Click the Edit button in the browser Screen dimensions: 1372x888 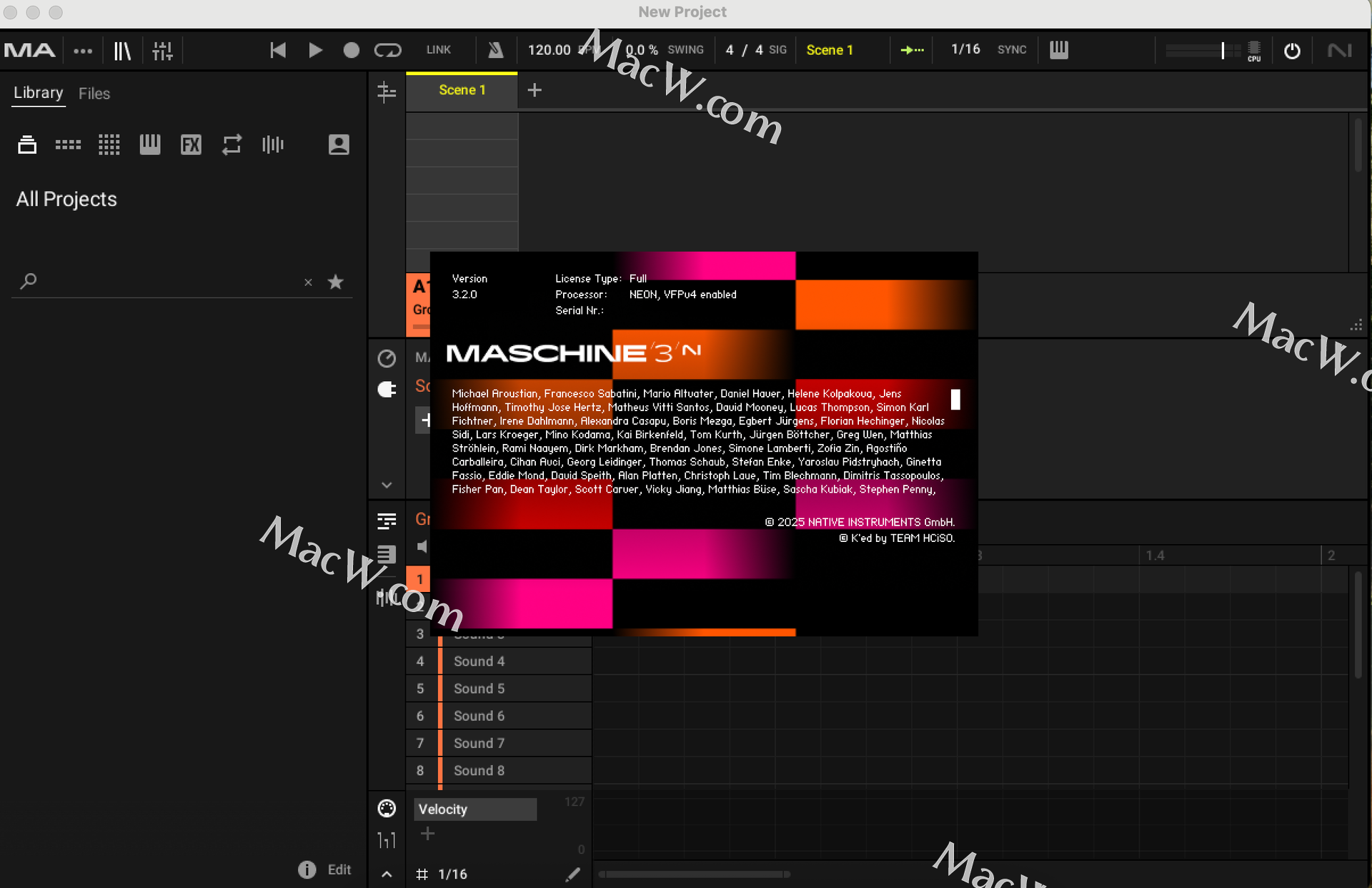(x=339, y=869)
